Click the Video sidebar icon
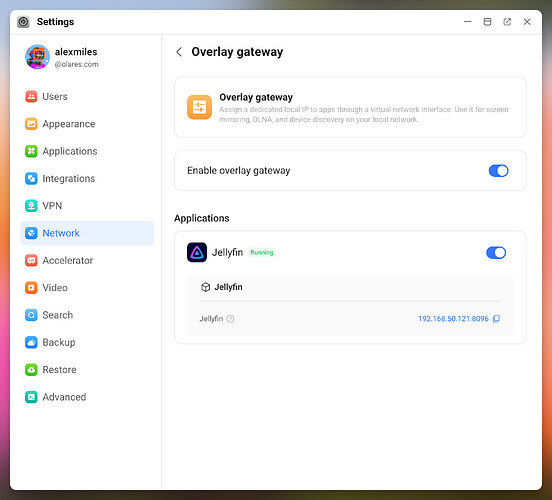 (x=31, y=288)
